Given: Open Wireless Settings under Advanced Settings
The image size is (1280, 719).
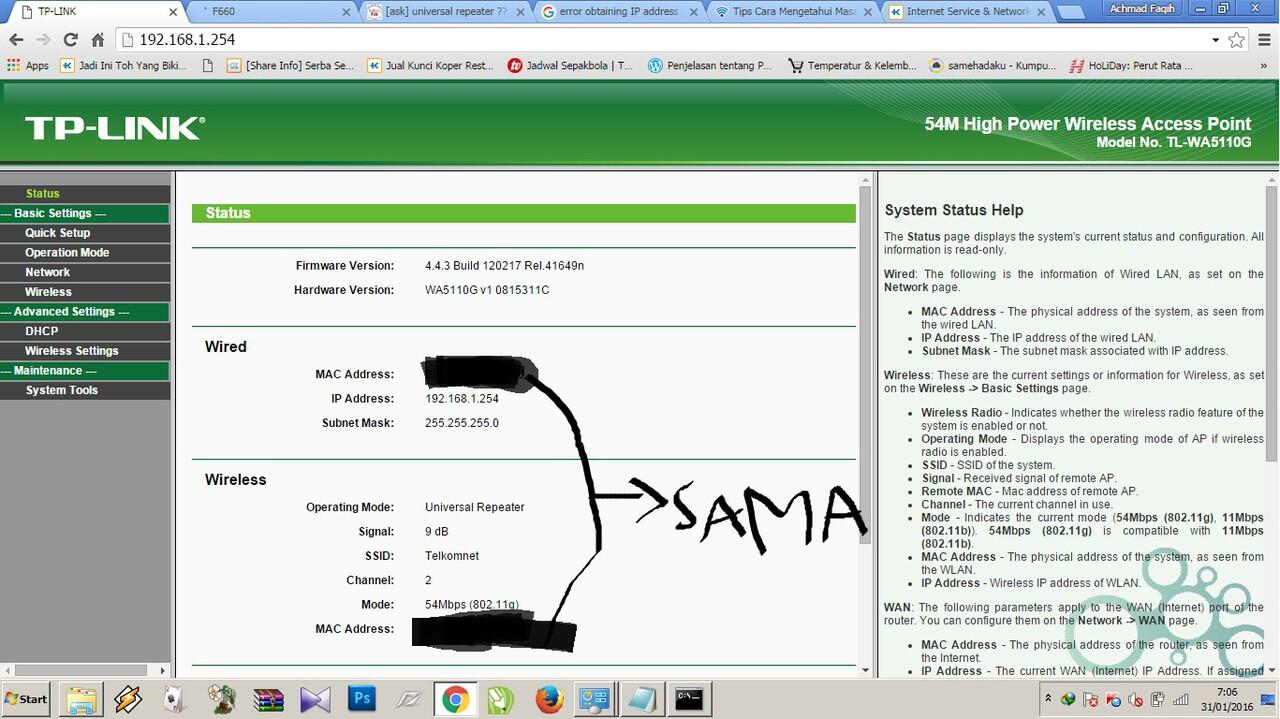Looking at the screenshot, I should (72, 351).
